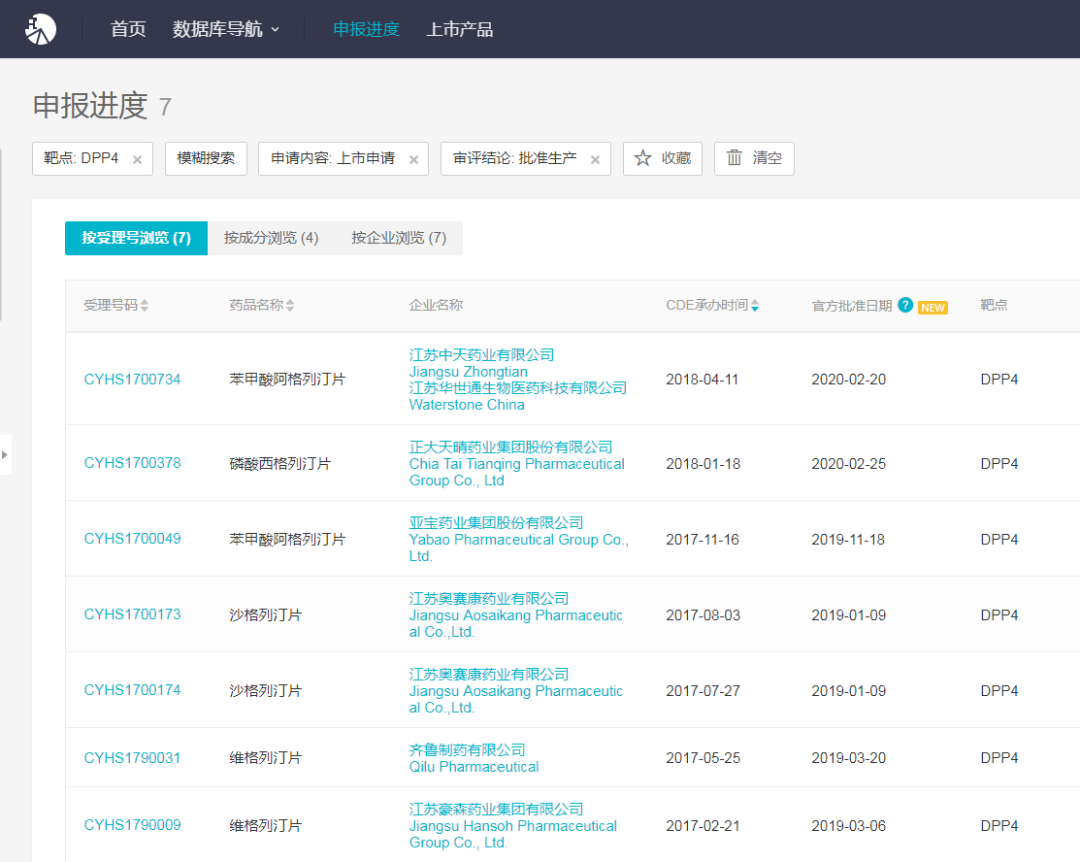Click the 靶点 column header
This screenshot has width=1080, height=862.
coord(994,305)
